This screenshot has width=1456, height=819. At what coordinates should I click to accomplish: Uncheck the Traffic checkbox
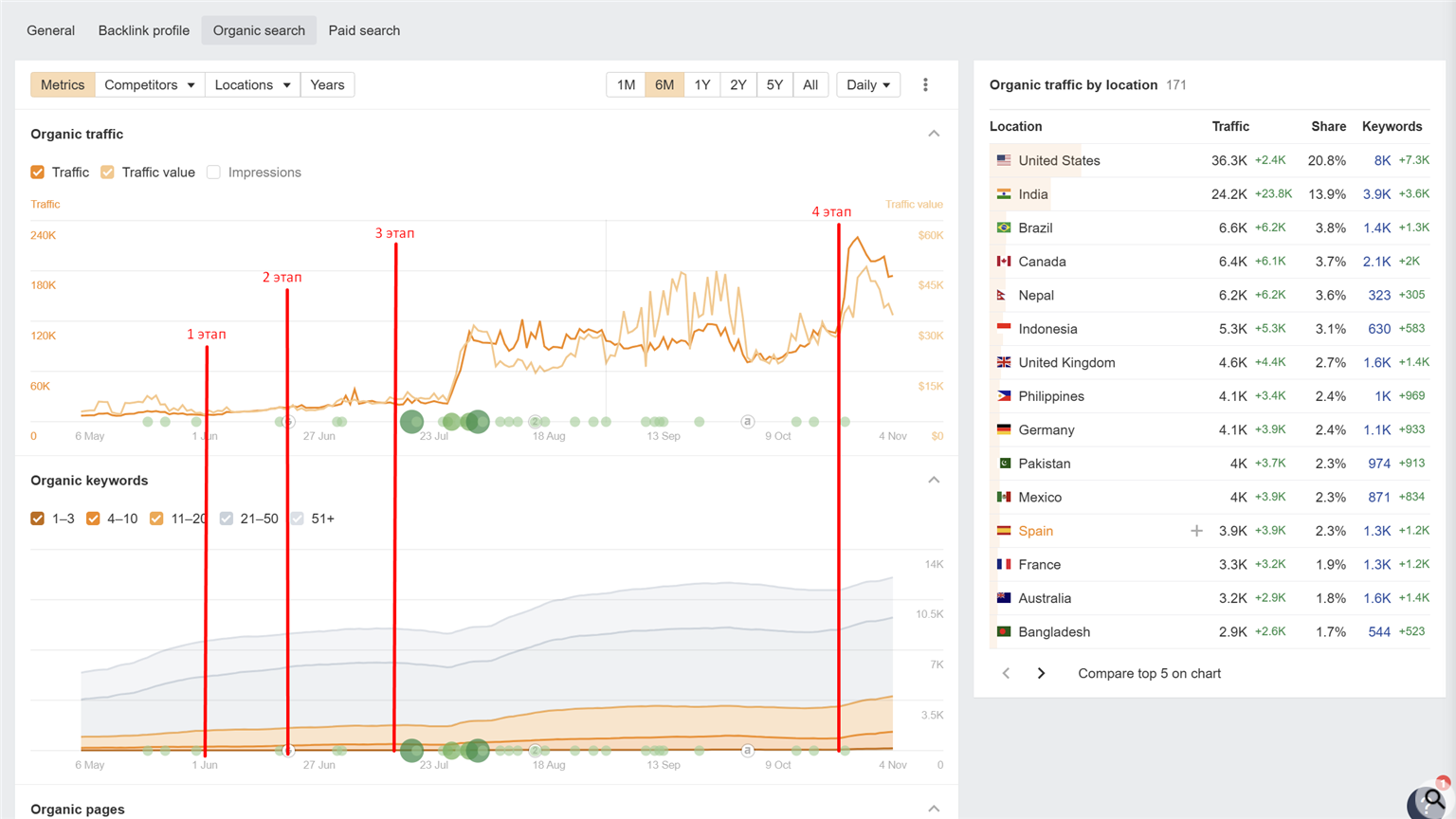[x=38, y=173]
